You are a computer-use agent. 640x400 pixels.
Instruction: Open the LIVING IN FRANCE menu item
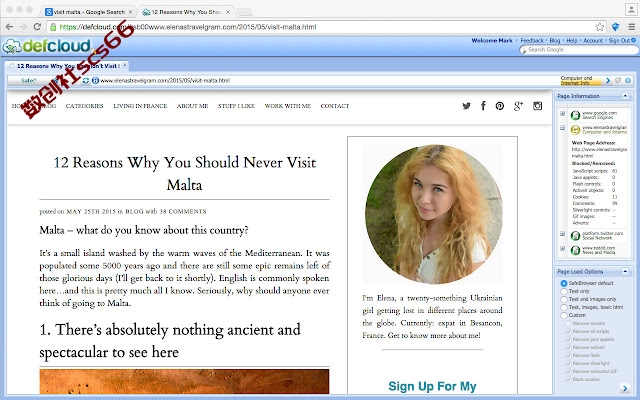tap(140, 106)
